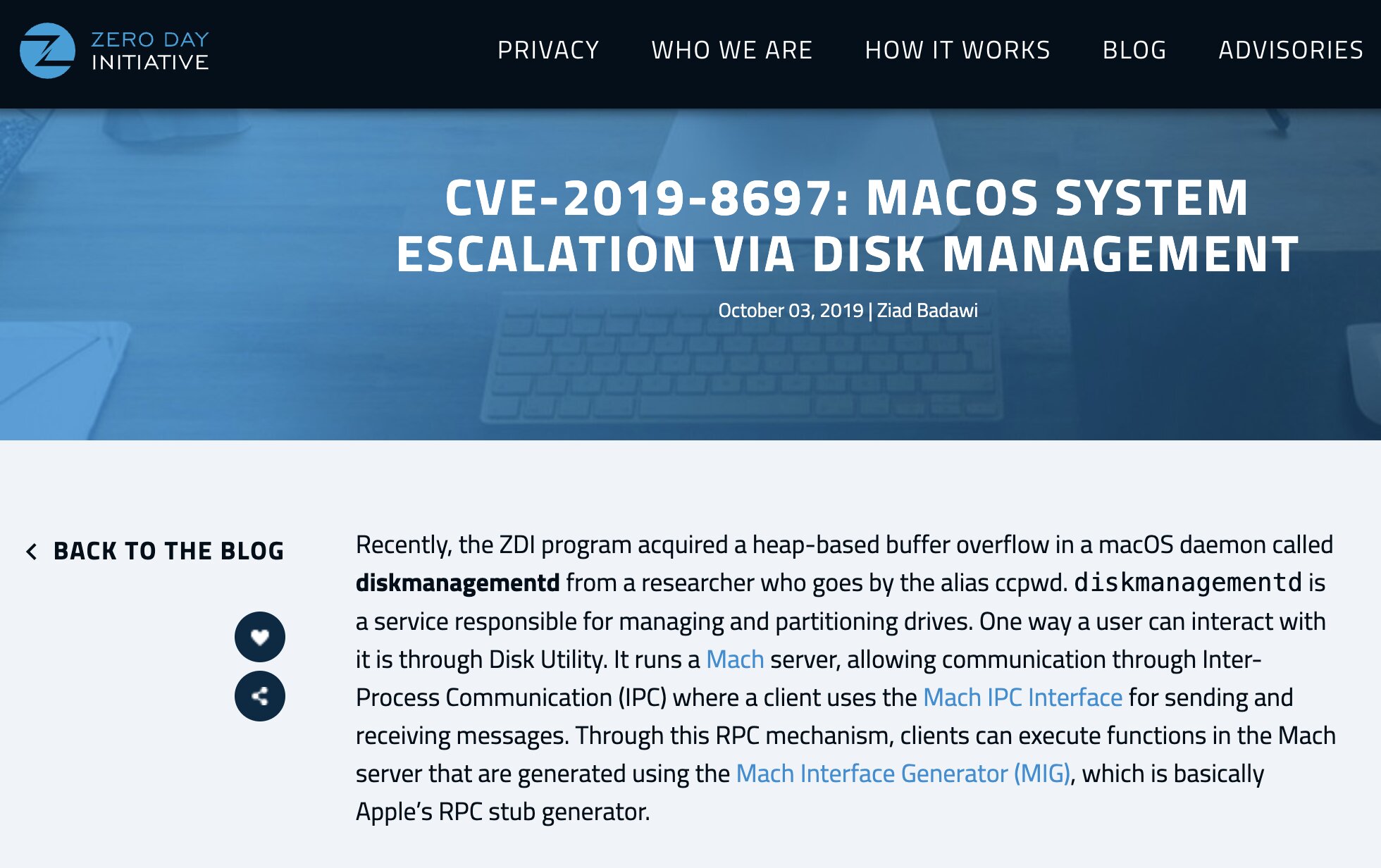The image size is (1381, 868).
Task: Click the monospace diskmanagementd code text
Action: click(x=1188, y=583)
